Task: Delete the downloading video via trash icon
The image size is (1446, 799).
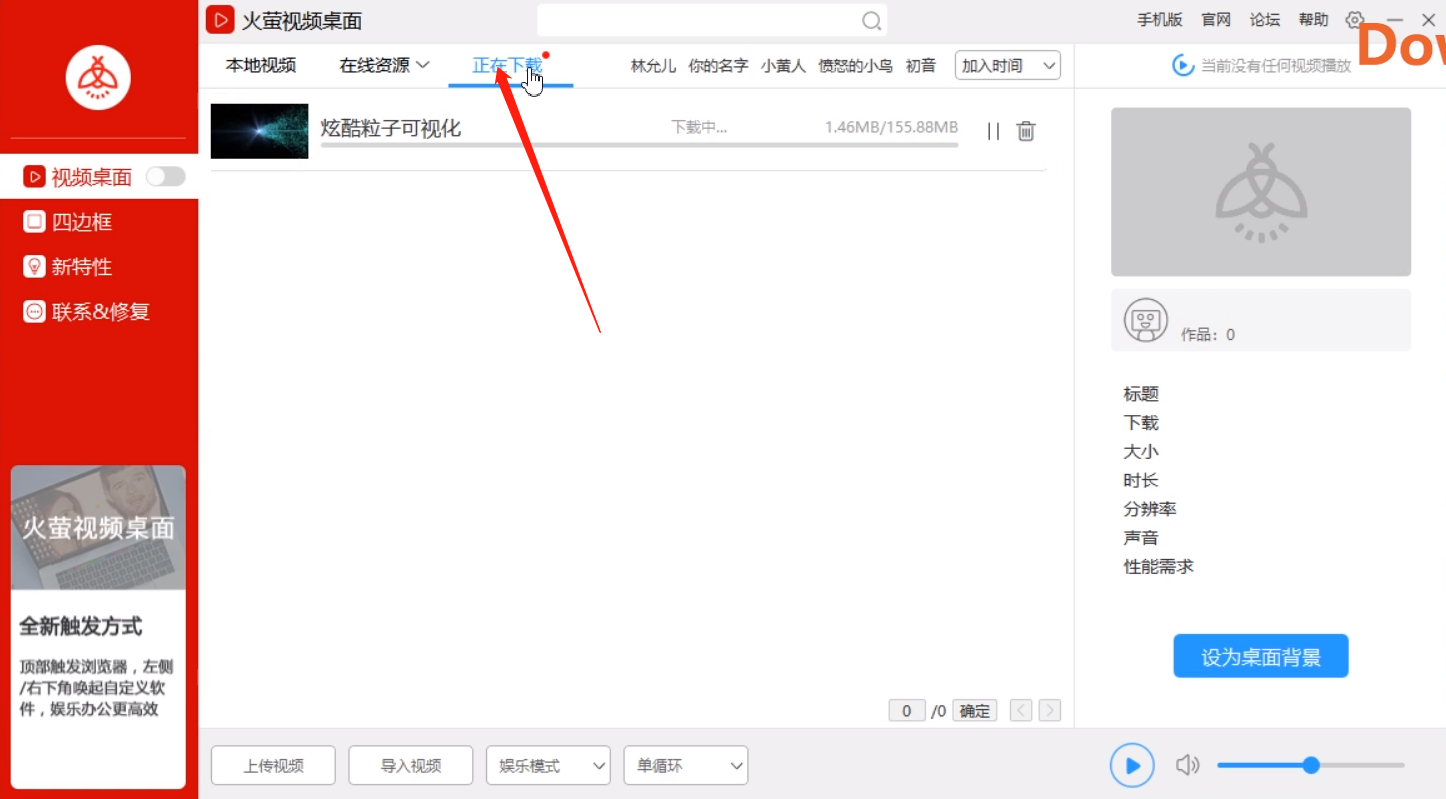Action: 1025,130
